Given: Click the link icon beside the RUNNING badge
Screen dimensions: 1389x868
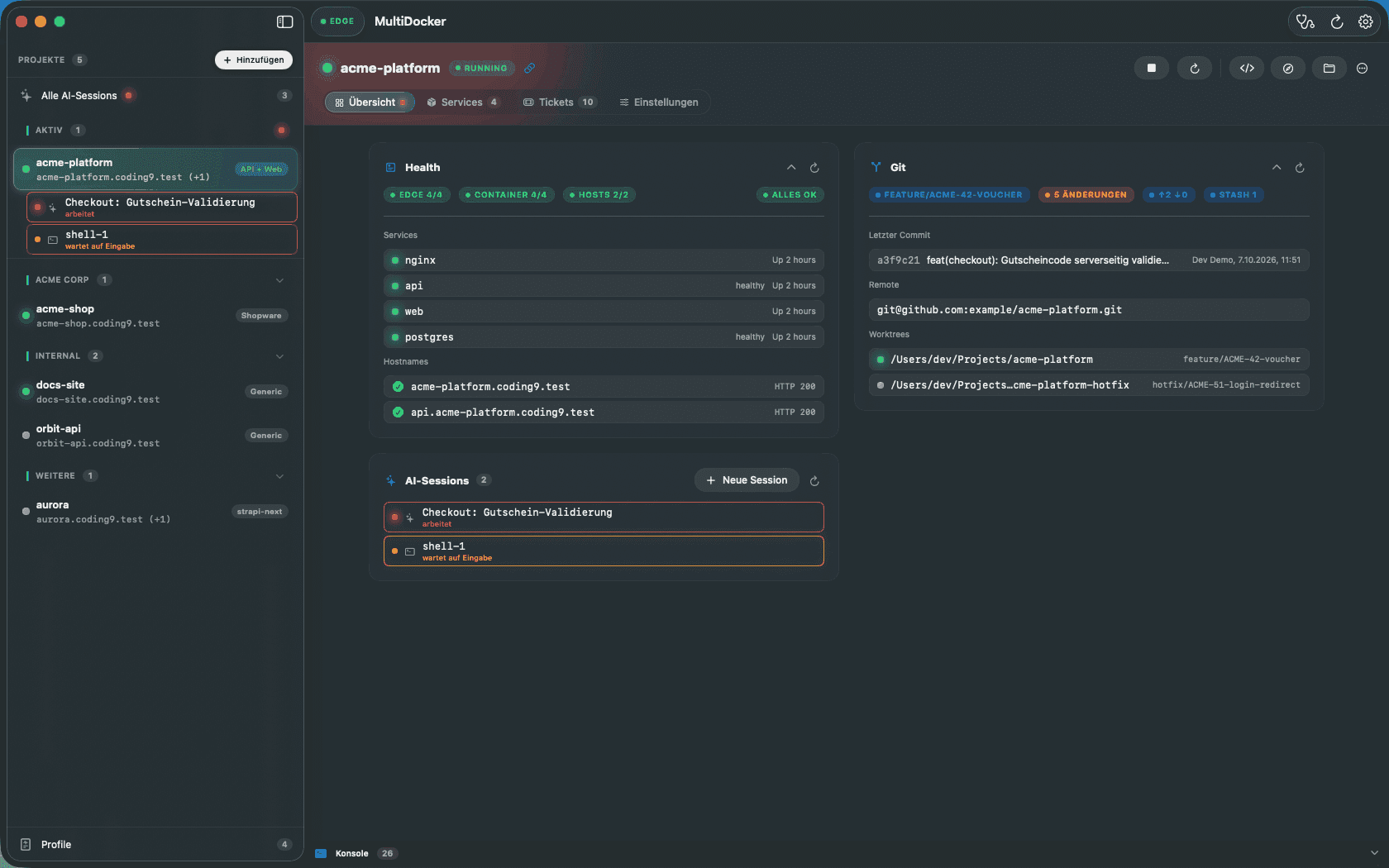Looking at the screenshot, I should [529, 68].
